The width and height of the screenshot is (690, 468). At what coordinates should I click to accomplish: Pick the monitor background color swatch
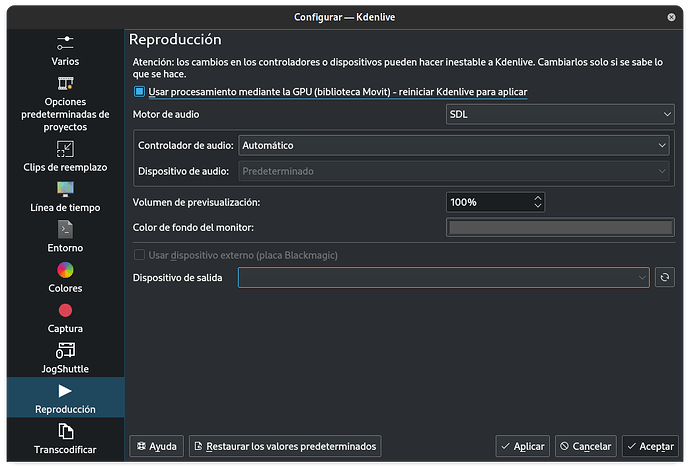(x=560, y=227)
